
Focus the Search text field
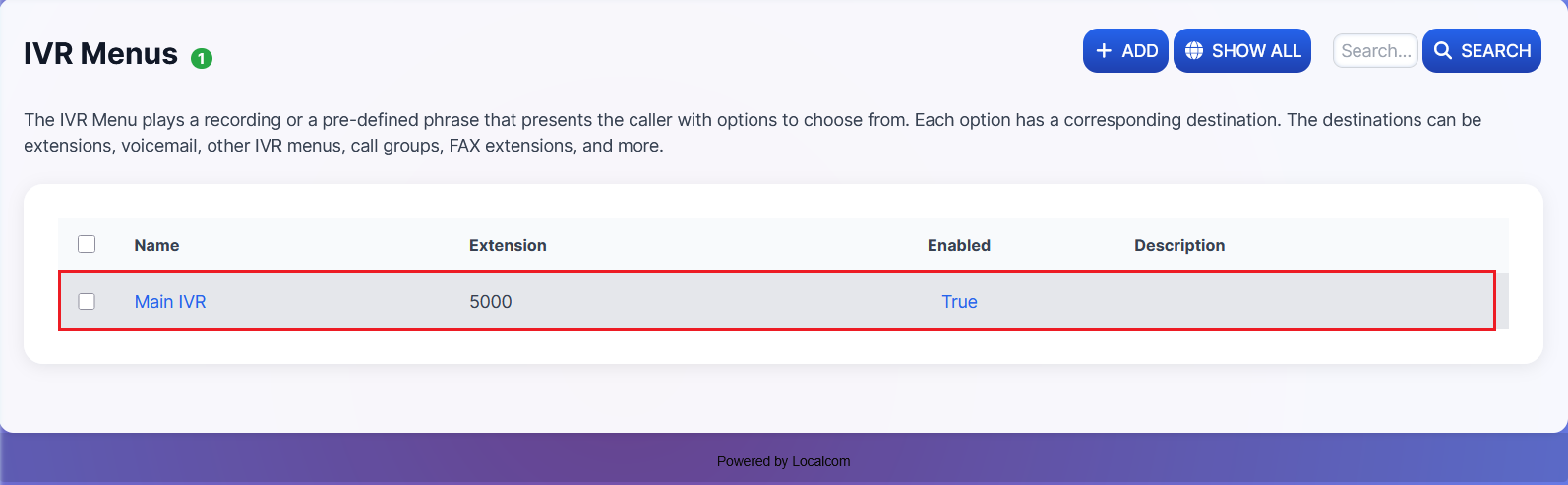(x=1374, y=51)
